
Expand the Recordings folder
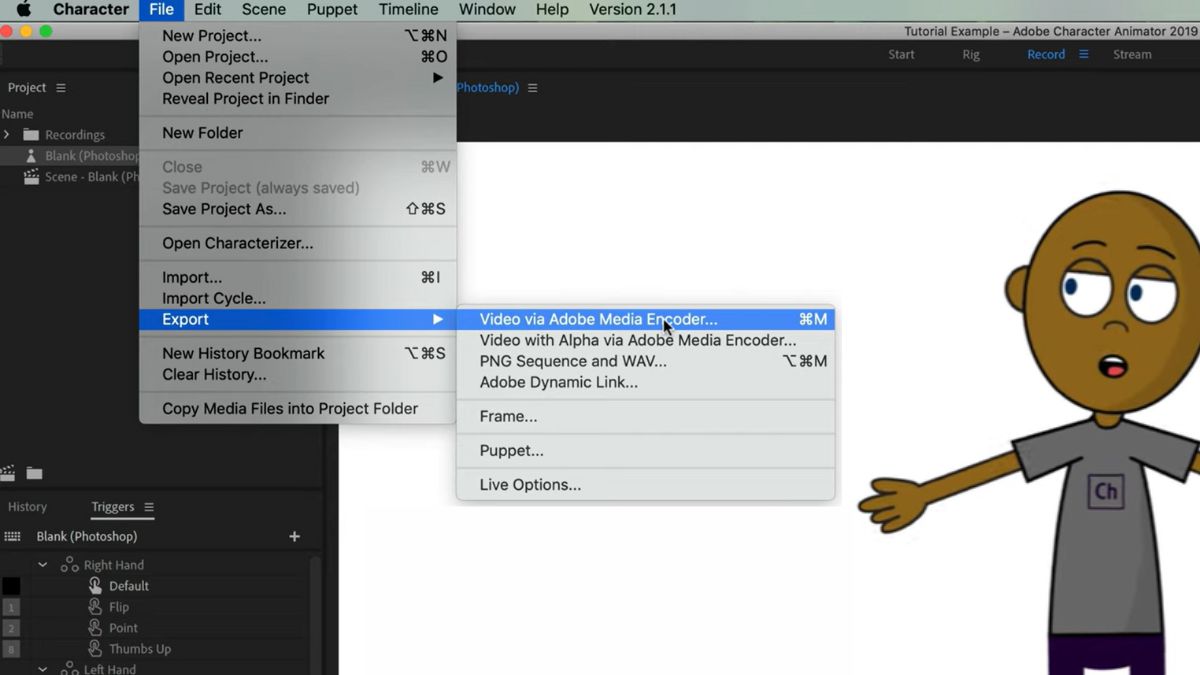pyautogui.click(x=7, y=135)
